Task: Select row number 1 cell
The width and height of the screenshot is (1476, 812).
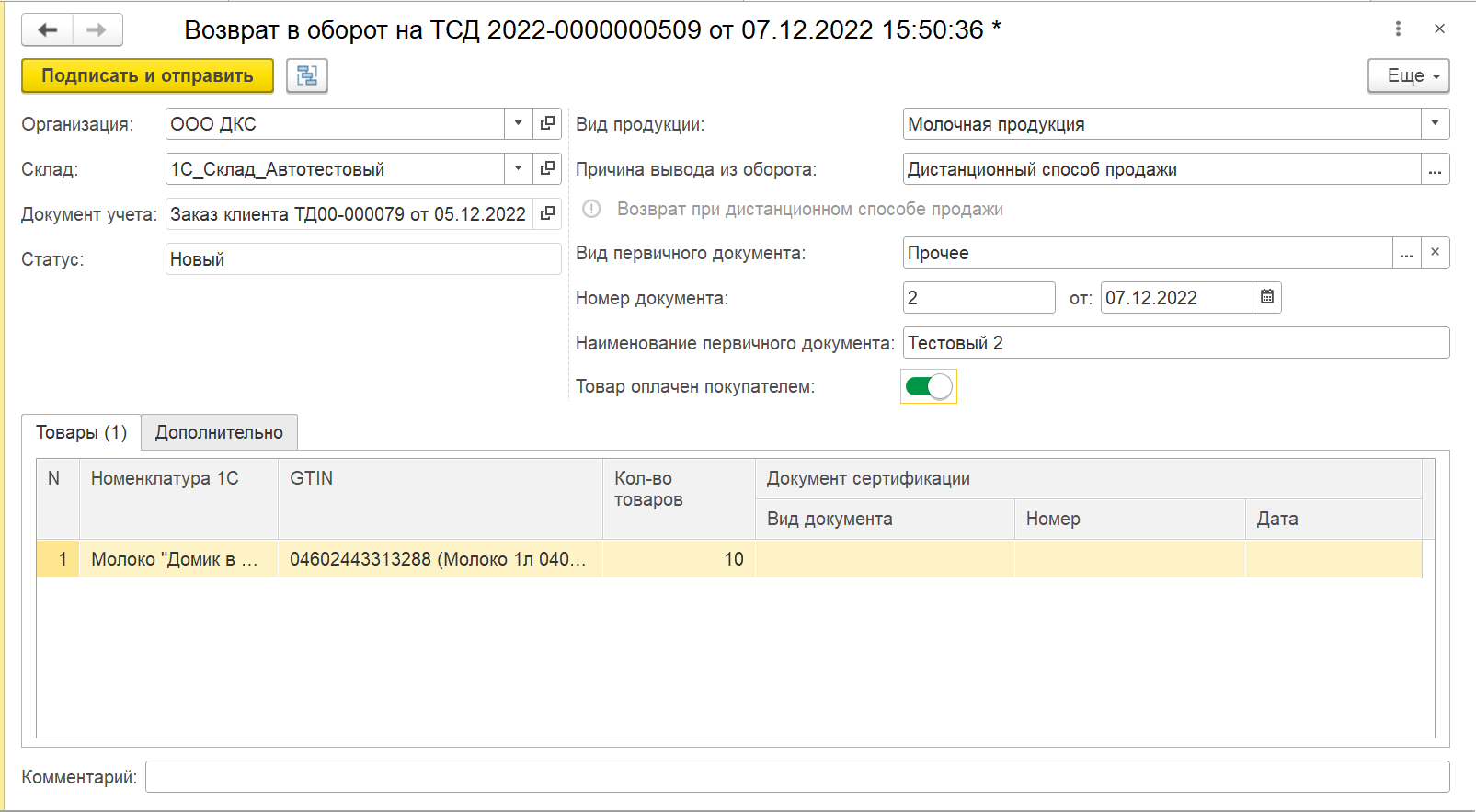Action: click(58, 558)
